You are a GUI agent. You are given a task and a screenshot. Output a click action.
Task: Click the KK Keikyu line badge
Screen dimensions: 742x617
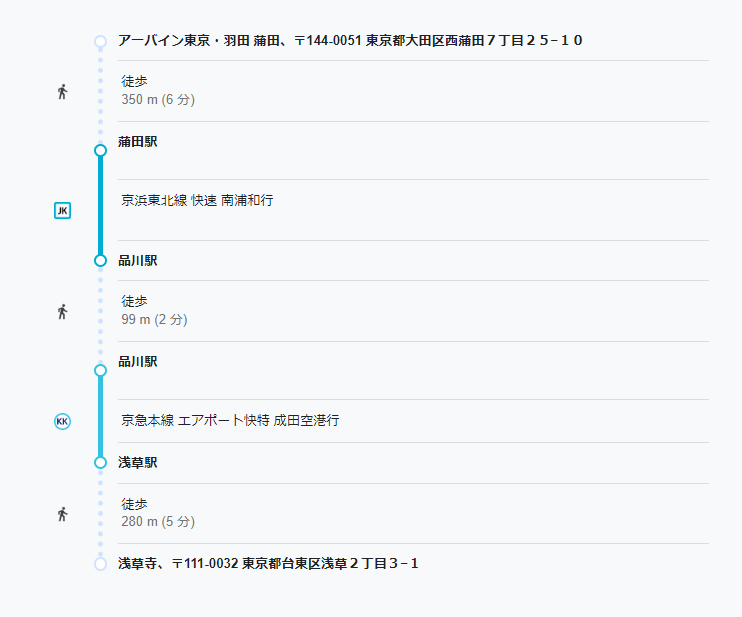coord(62,421)
